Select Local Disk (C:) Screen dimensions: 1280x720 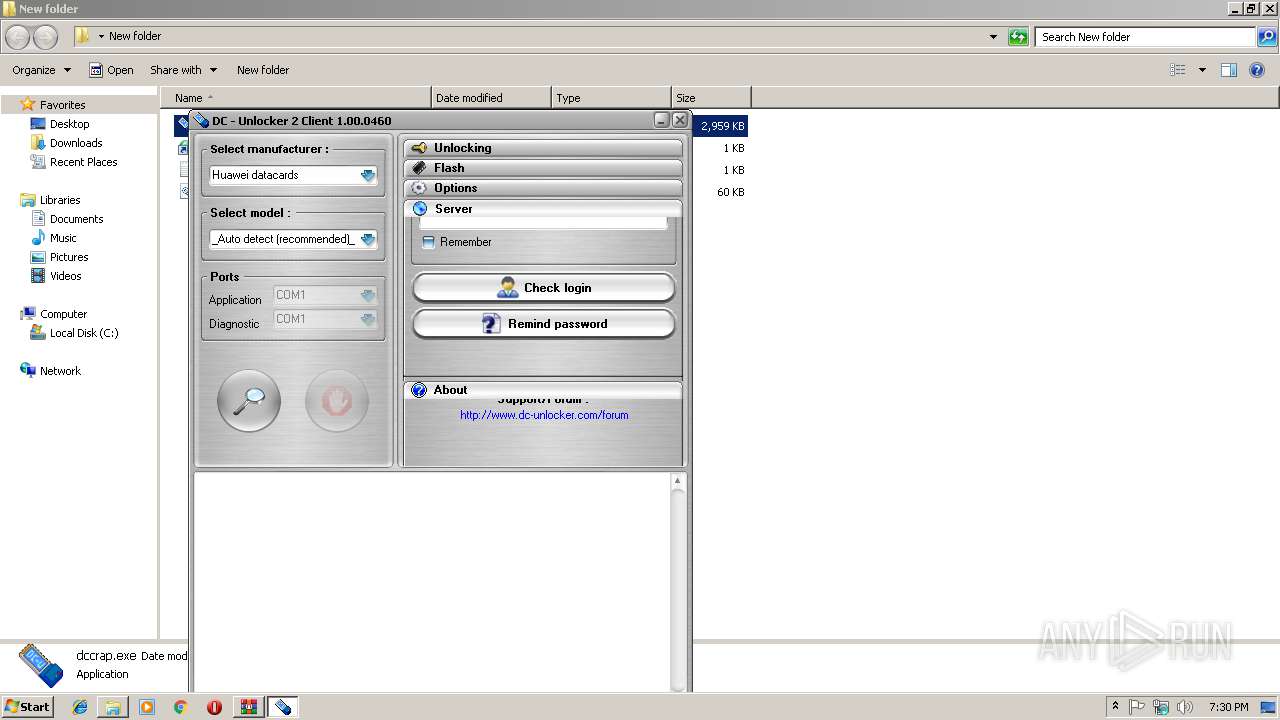(84, 333)
